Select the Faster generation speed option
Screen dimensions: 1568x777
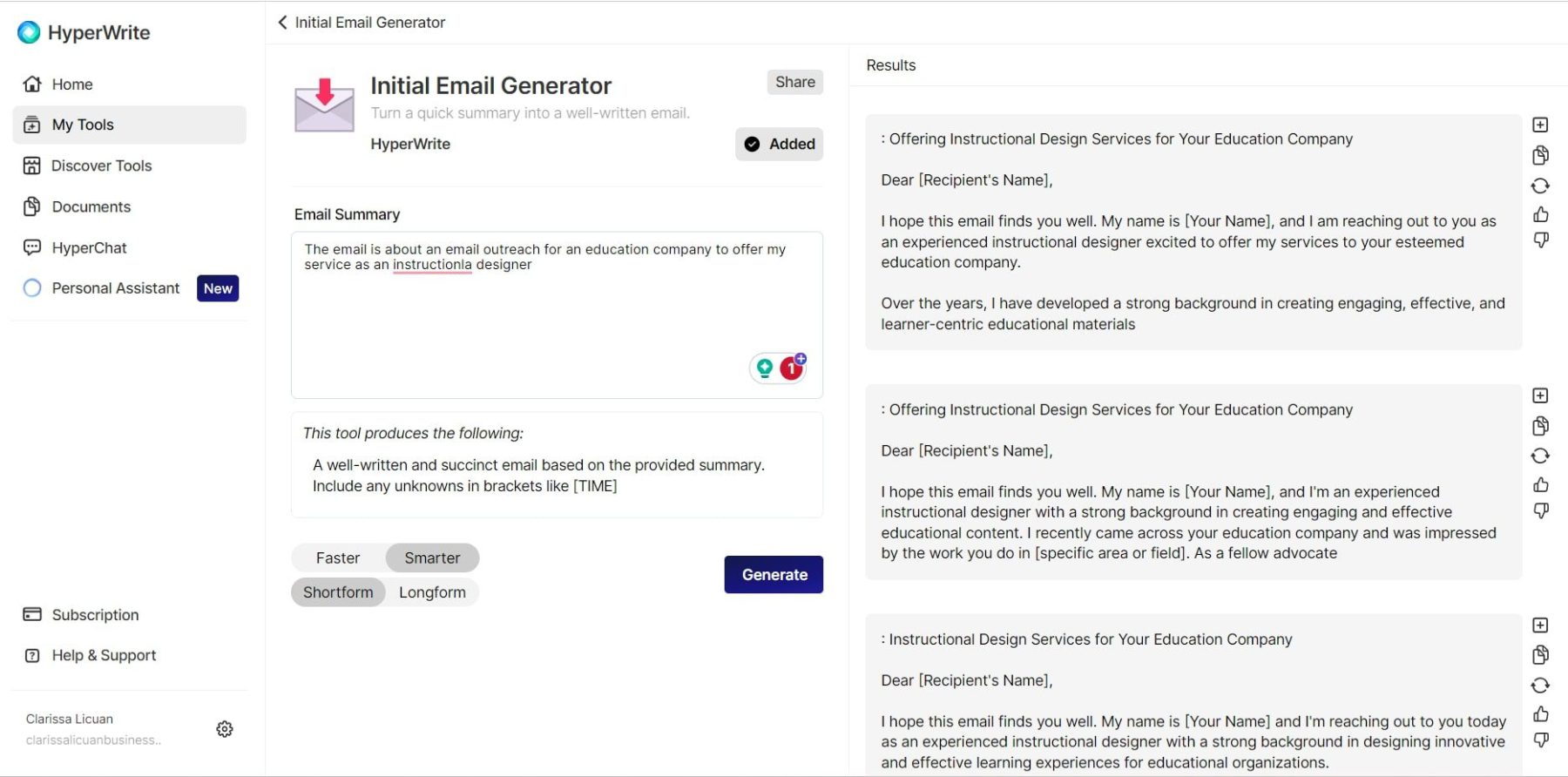(338, 557)
